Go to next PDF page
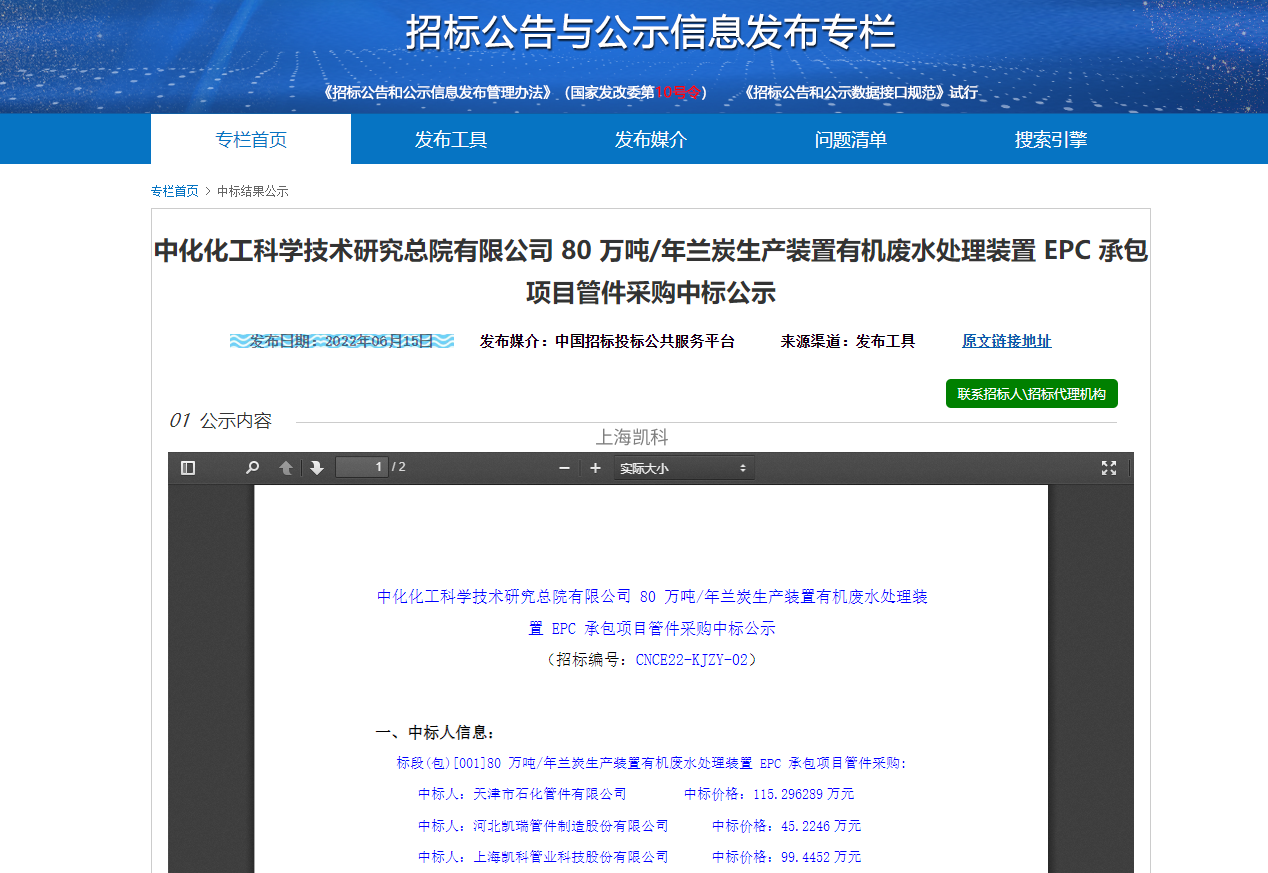Viewport: 1268px width, 873px height. coord(317,468)
